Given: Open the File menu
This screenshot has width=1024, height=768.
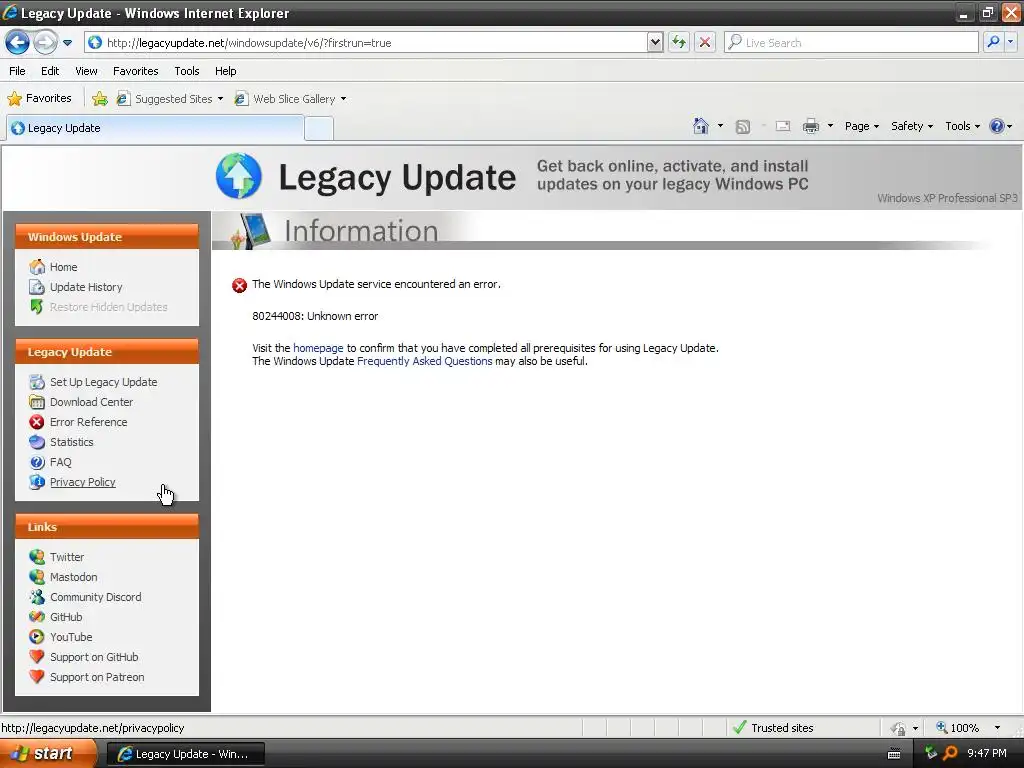Looking at the screenshot, I should [x=18, y=71].
